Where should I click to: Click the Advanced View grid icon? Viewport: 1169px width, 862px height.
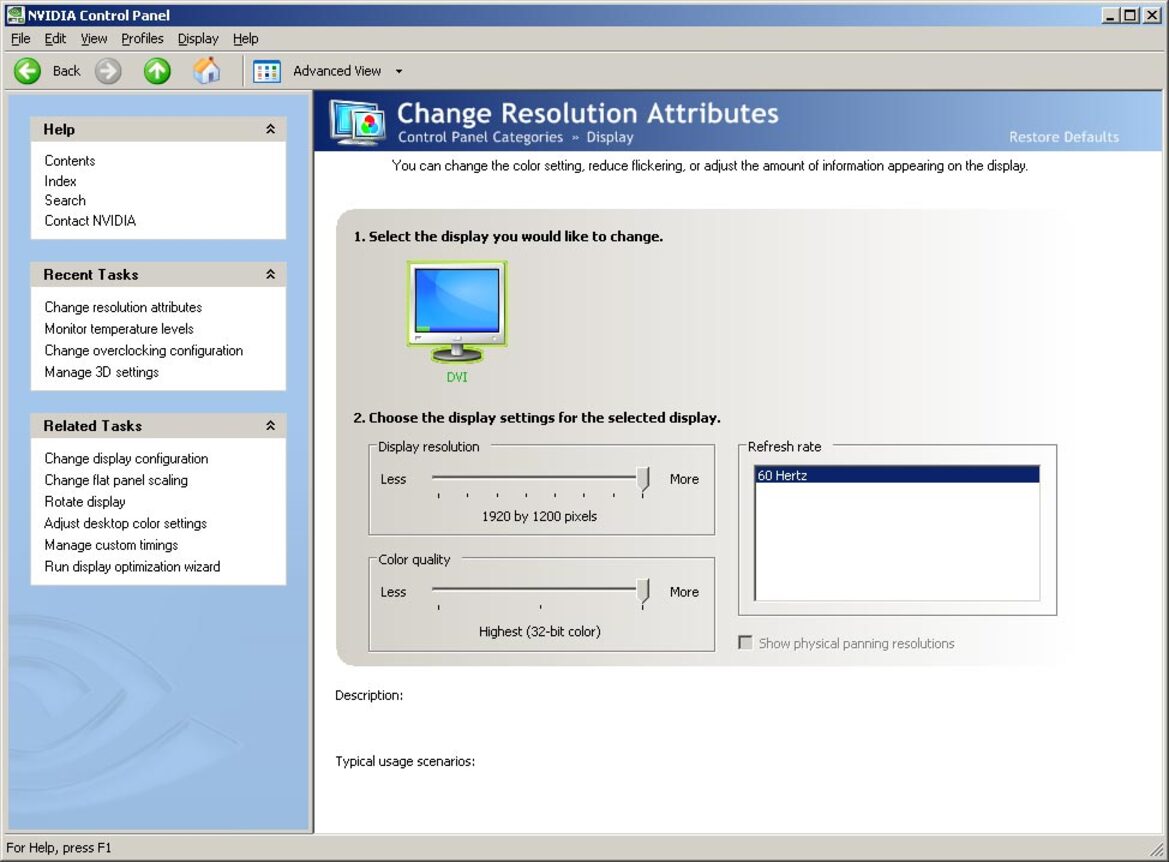point(267,72)
